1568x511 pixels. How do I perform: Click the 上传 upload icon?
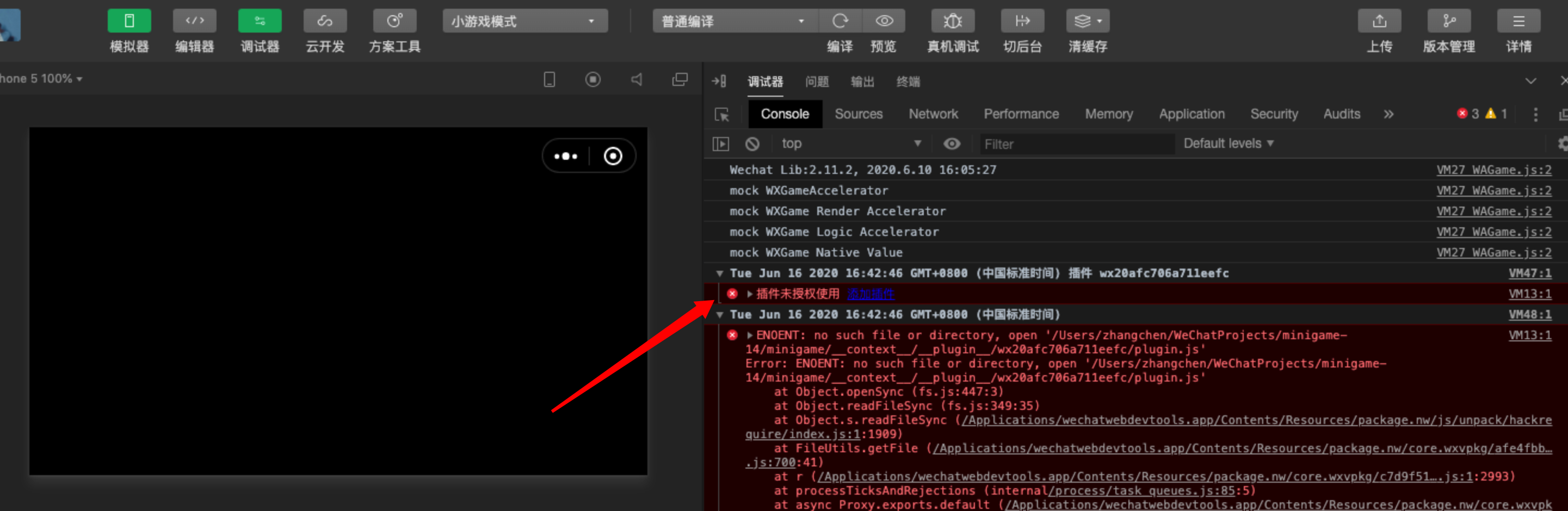1379,21
